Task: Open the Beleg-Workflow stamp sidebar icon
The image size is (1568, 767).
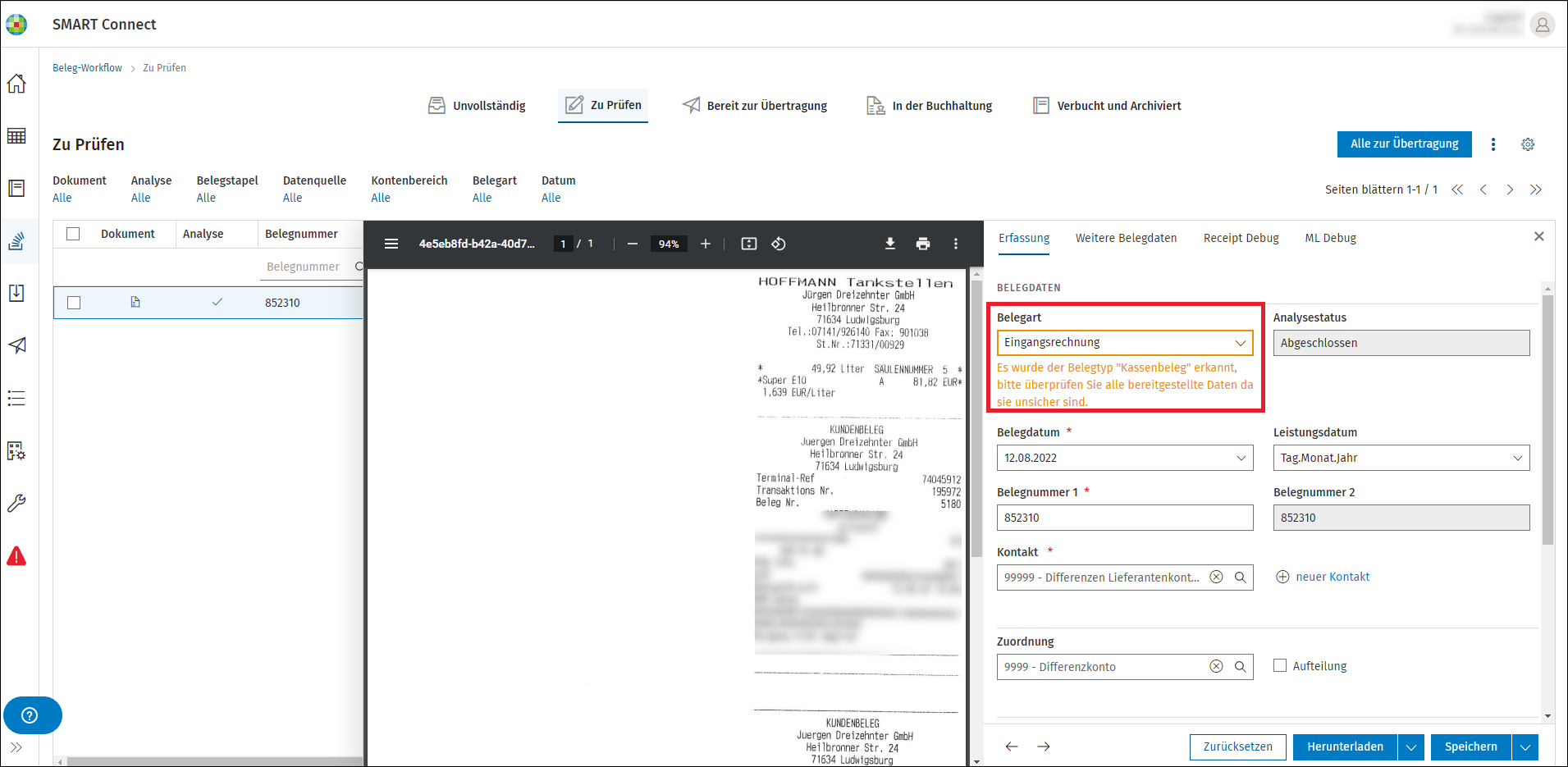Action: tap(16, 241)
